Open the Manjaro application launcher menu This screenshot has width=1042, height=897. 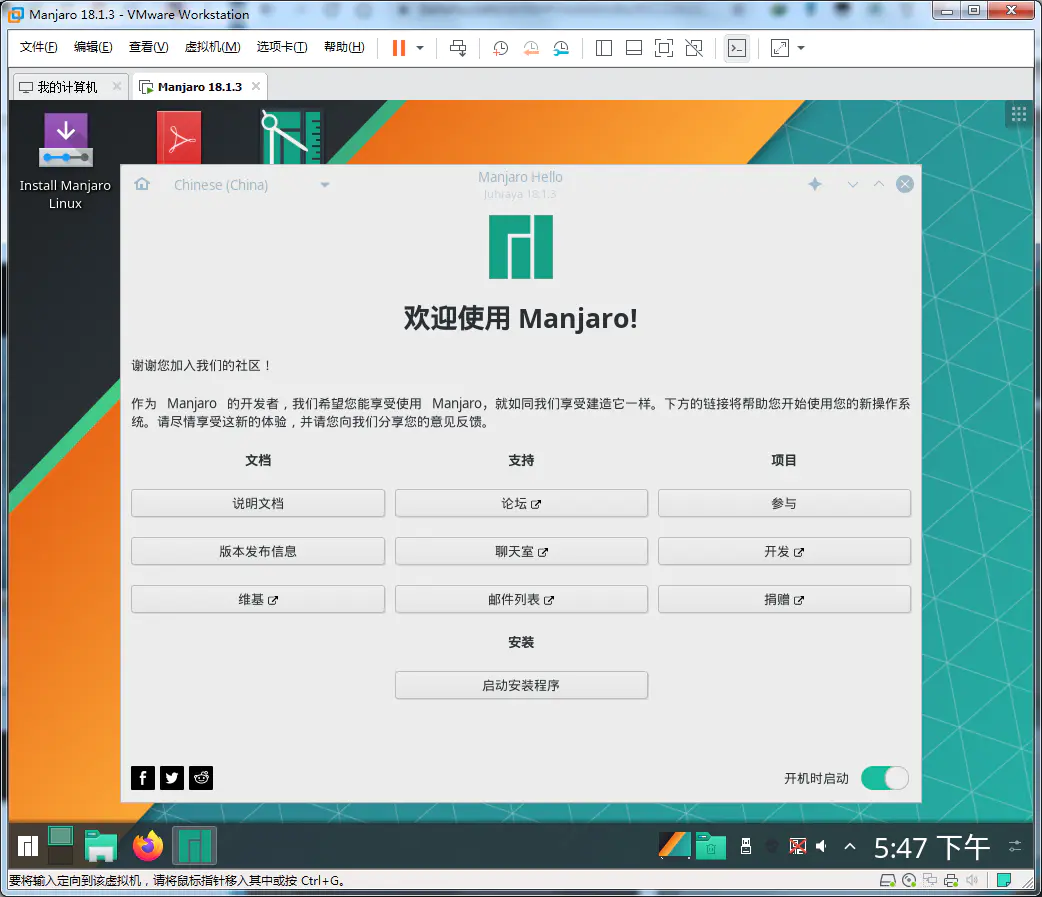point(28,846)
